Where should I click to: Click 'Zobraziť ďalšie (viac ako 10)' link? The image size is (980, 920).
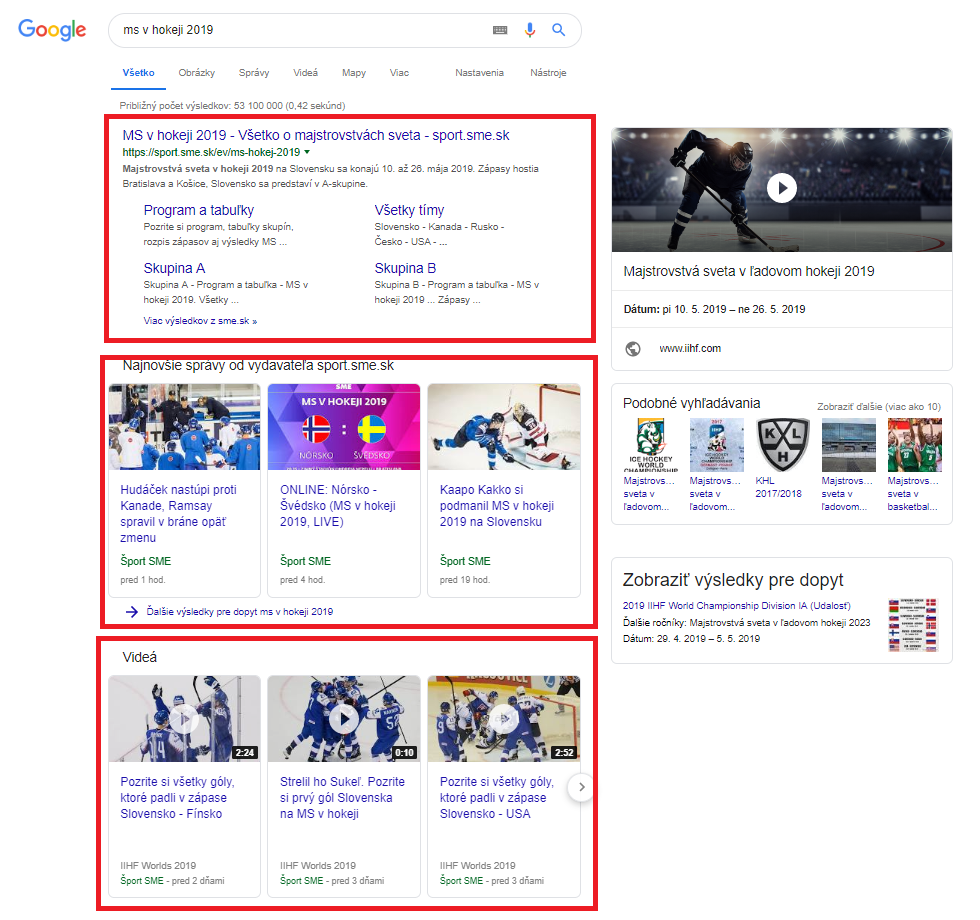pos(879,407)
